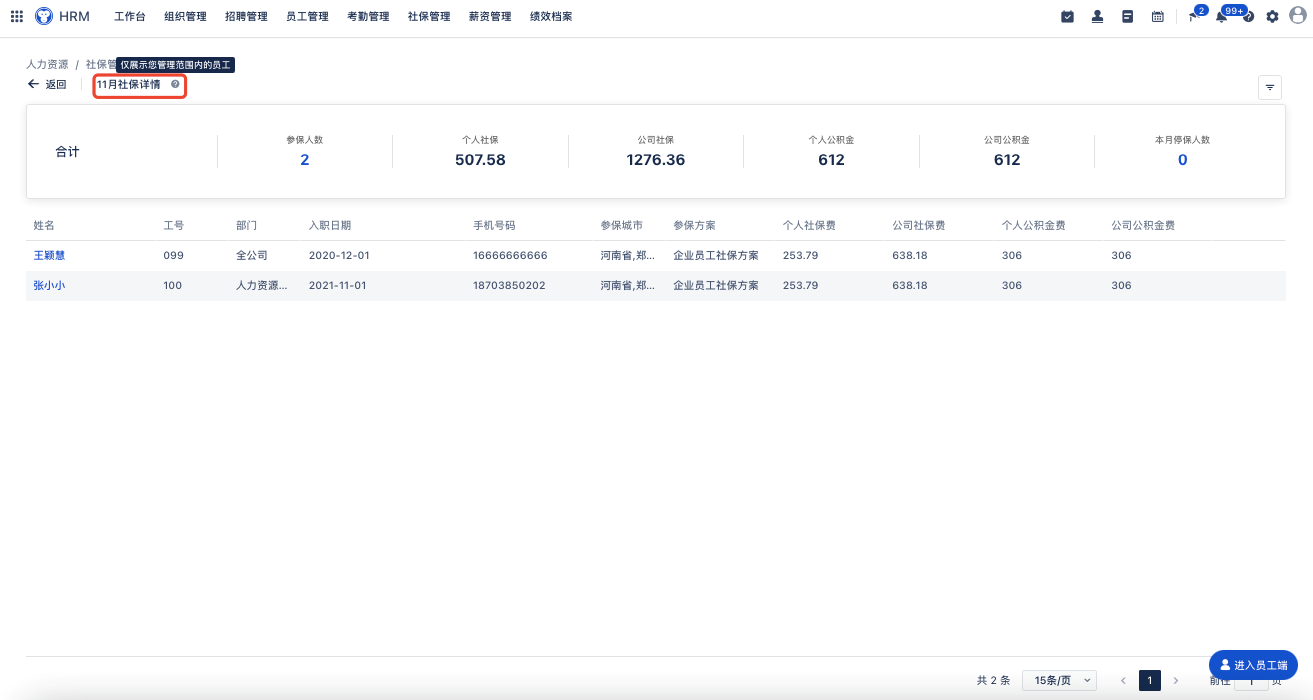This screenshot has width=1313, height=700.
Task: Click the 参保人数 value 2
Action: (x=304, y=160)
